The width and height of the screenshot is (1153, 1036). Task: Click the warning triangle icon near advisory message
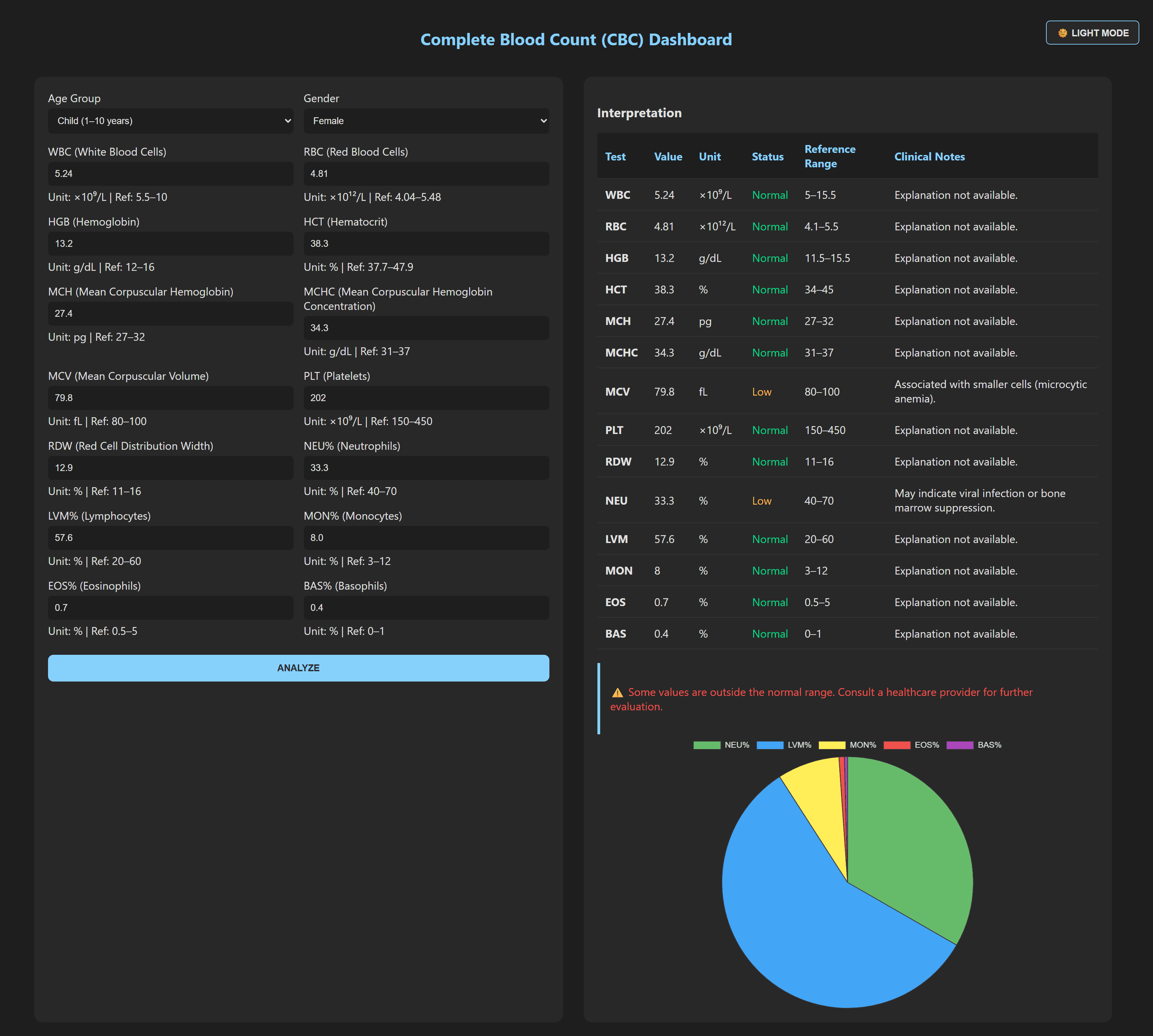click(617, 692)
